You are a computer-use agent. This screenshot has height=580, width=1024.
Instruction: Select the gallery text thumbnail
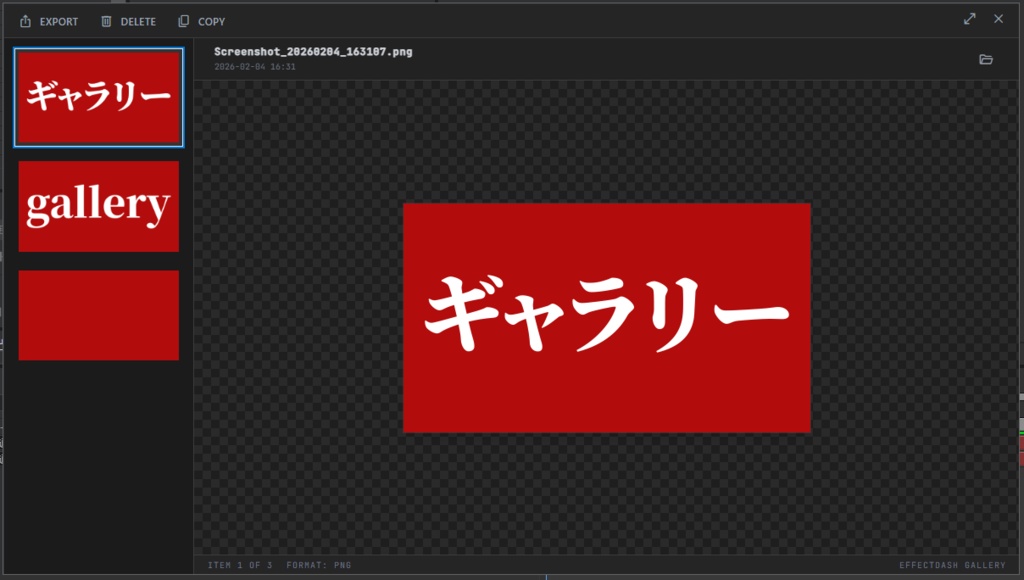pyautogui.click(x=97, y=206)
